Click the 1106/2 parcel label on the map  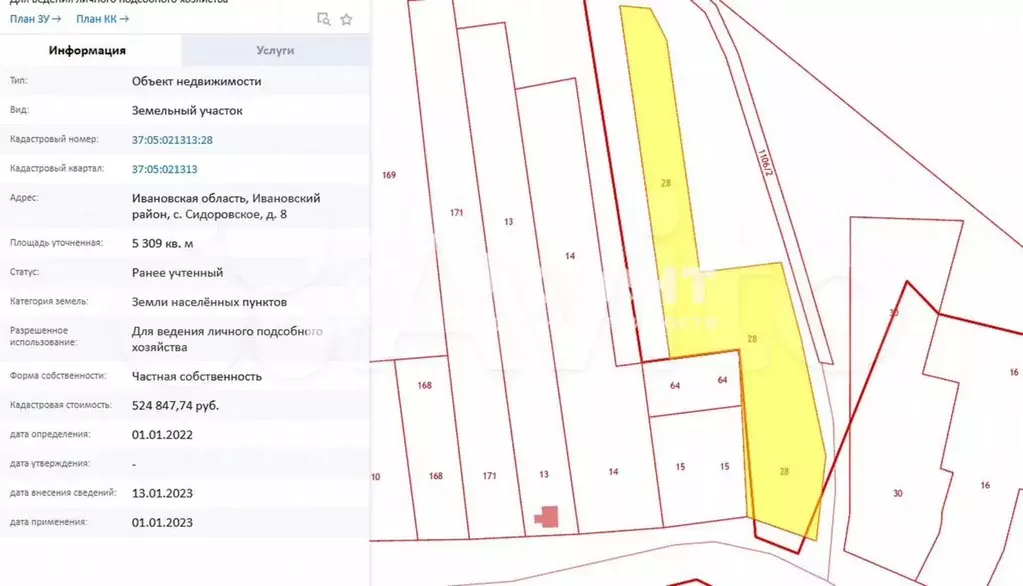coord(765,162)
